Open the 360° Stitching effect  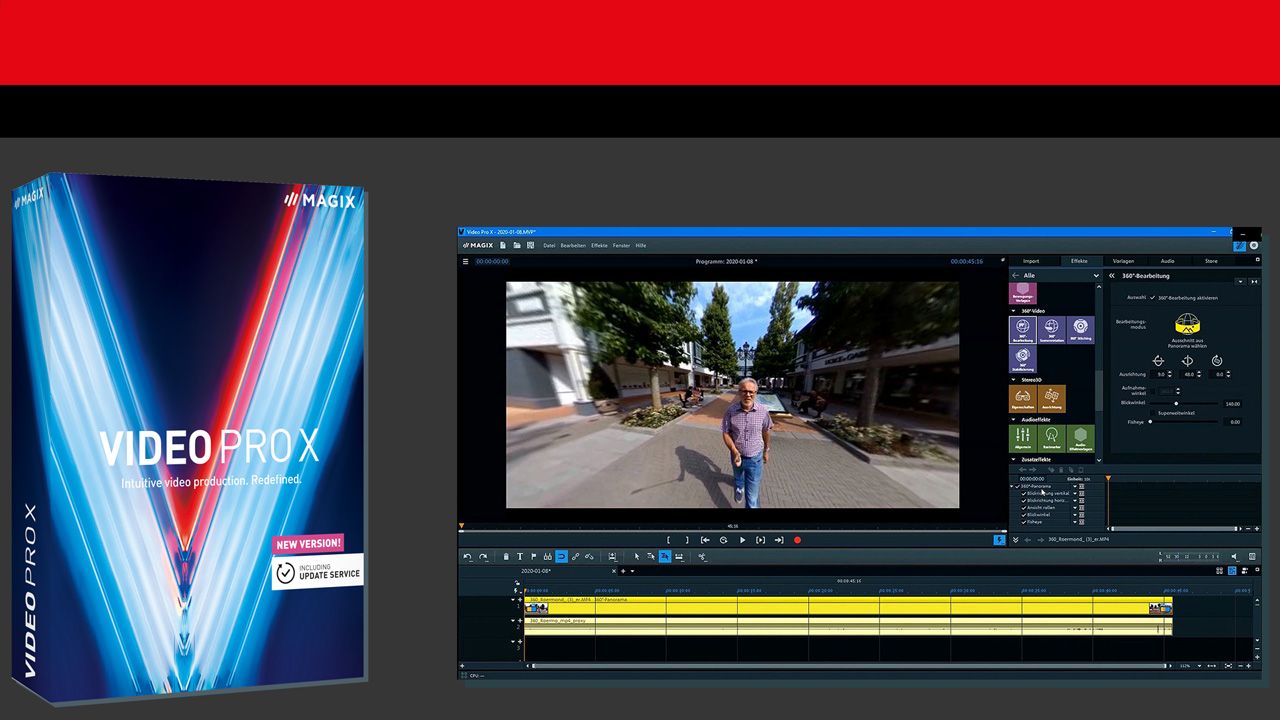click(1082, 329)
